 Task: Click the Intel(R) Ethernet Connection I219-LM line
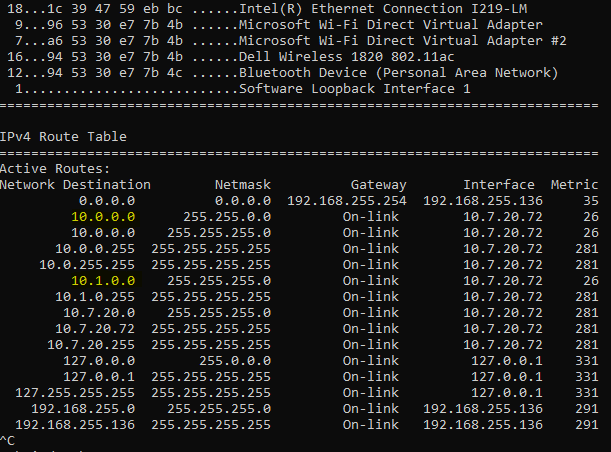[267, 9]
